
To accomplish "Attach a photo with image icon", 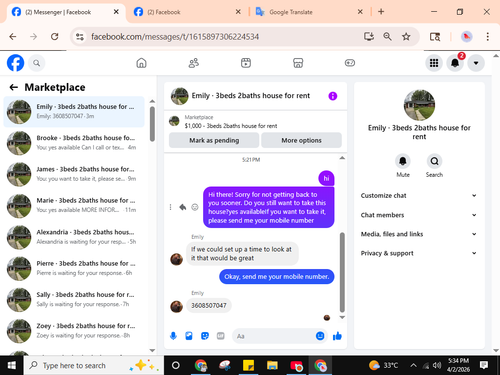I will (x=189, y=336).
